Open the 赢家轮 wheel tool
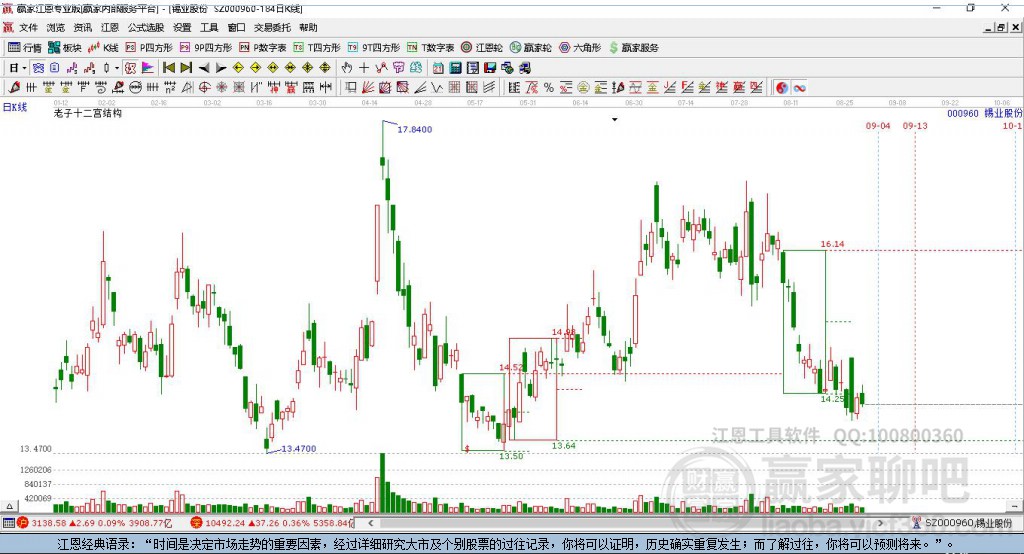Image resolution: width=1024 pixels, height=554 pixels. click(x=530, y=48)
